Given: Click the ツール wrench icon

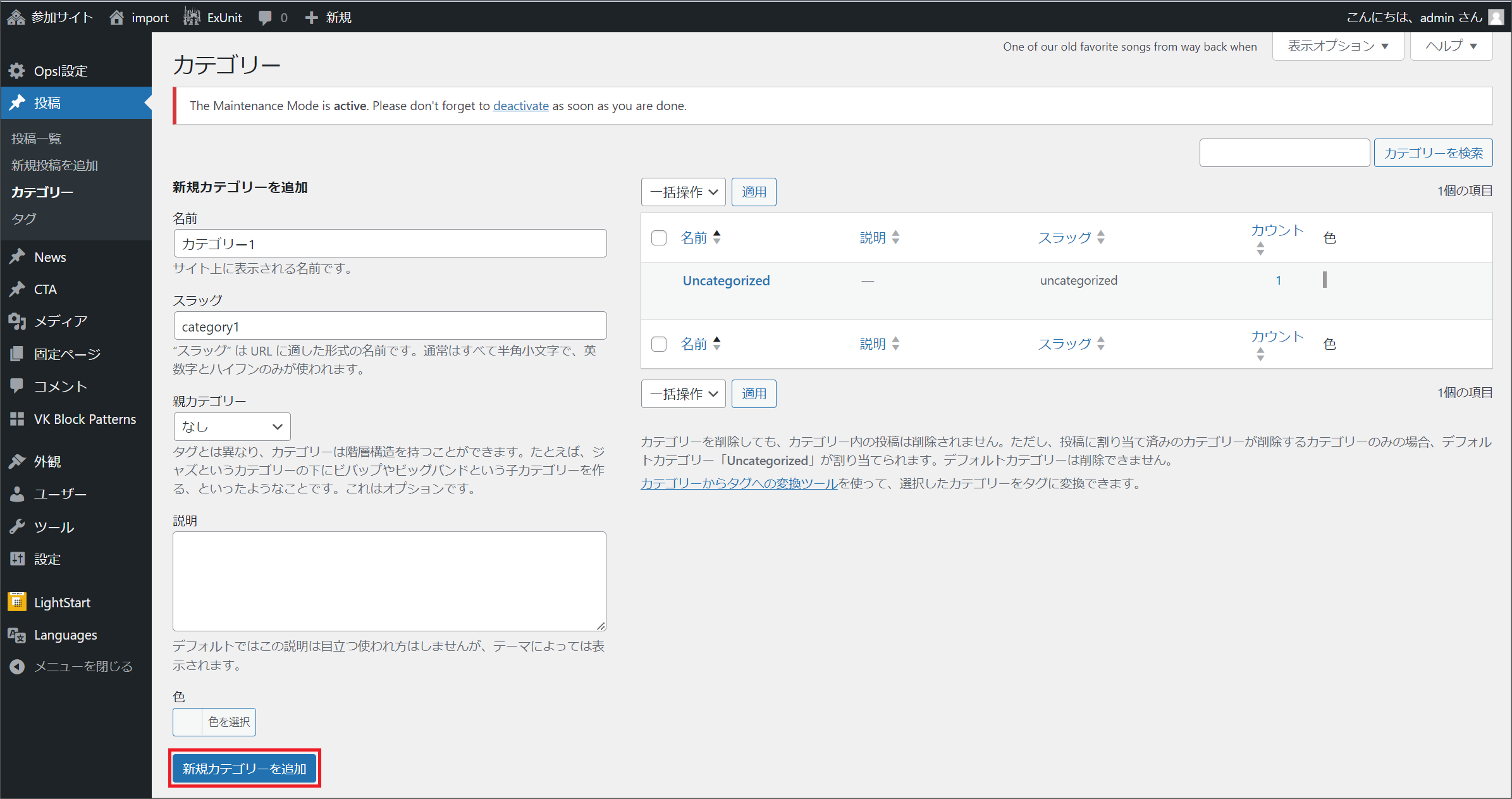Looking at the screenshot, I should (x=17, y=526).
